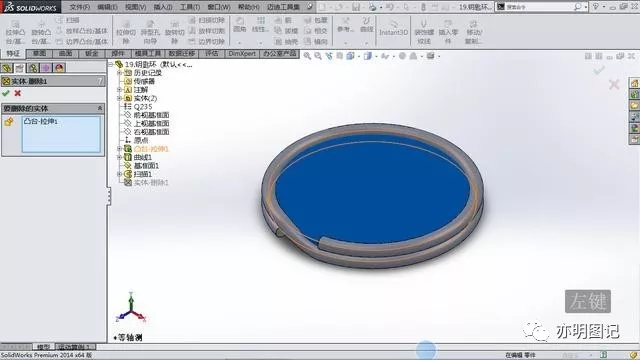The image size is (640, 360).
Task: Expand the 凸台-拉伸1 feature node
Action: coord(120,149)
